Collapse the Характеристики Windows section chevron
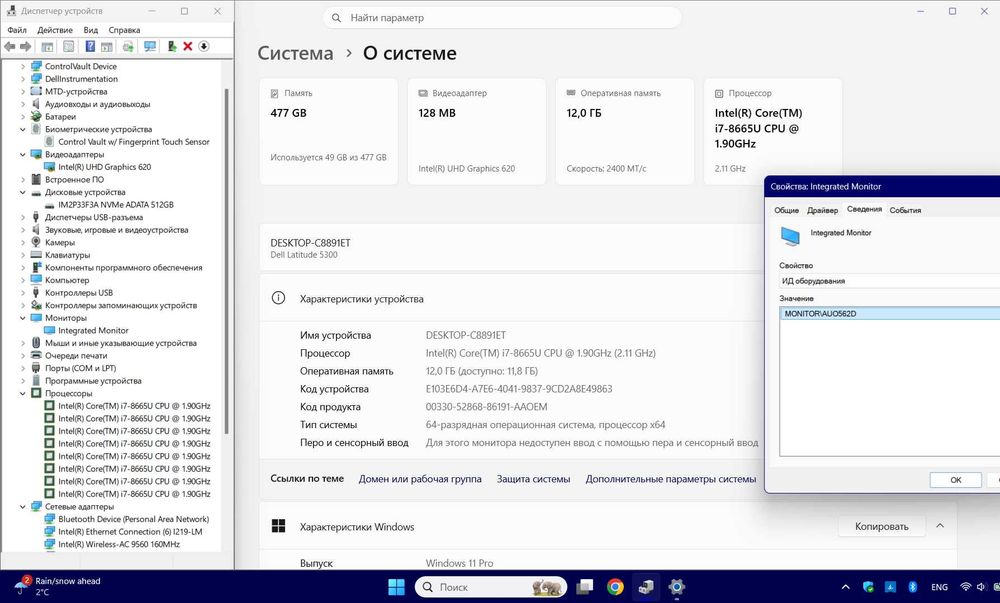This screenshot has width=1000, height=603. (939, 526)
